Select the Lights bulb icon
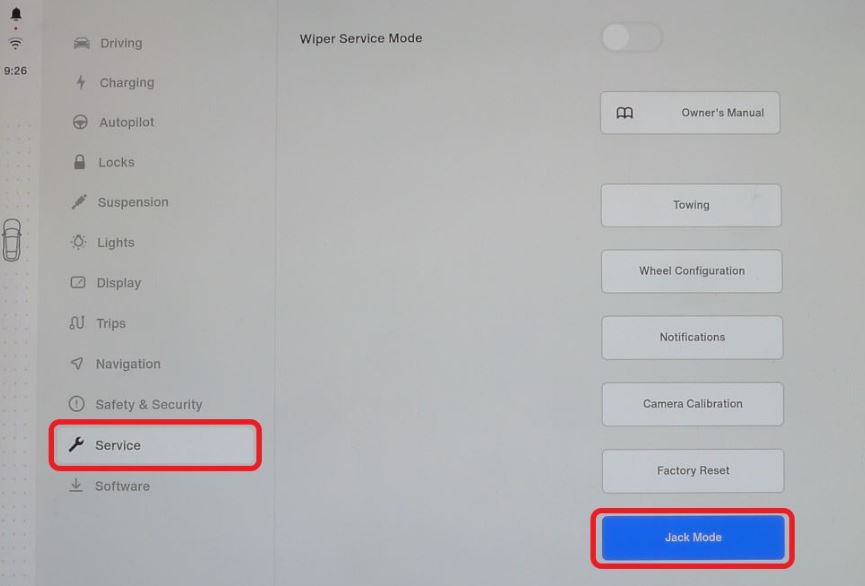 [x=79, y=242]
